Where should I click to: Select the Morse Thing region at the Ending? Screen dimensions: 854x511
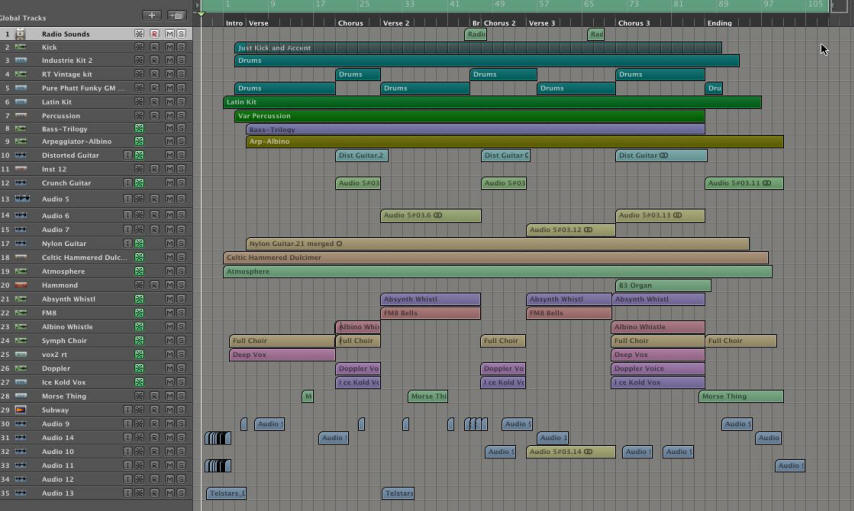click(741, 396)
